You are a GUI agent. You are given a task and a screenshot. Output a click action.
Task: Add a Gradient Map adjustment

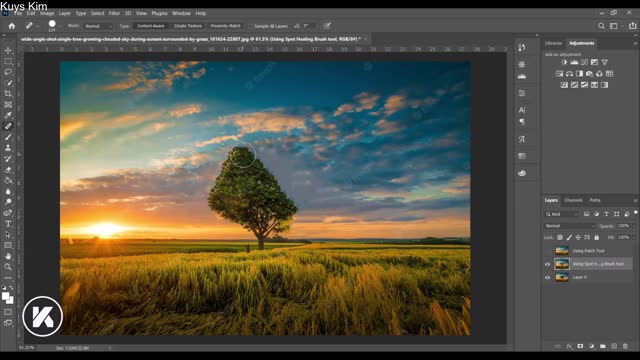pos(604,85)
